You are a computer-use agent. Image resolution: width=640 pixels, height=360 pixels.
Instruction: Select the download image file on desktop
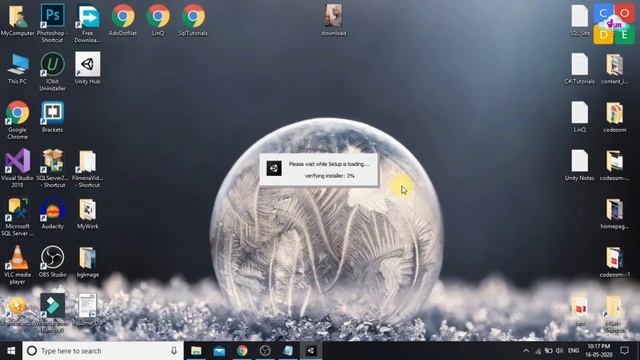(333, 20)
